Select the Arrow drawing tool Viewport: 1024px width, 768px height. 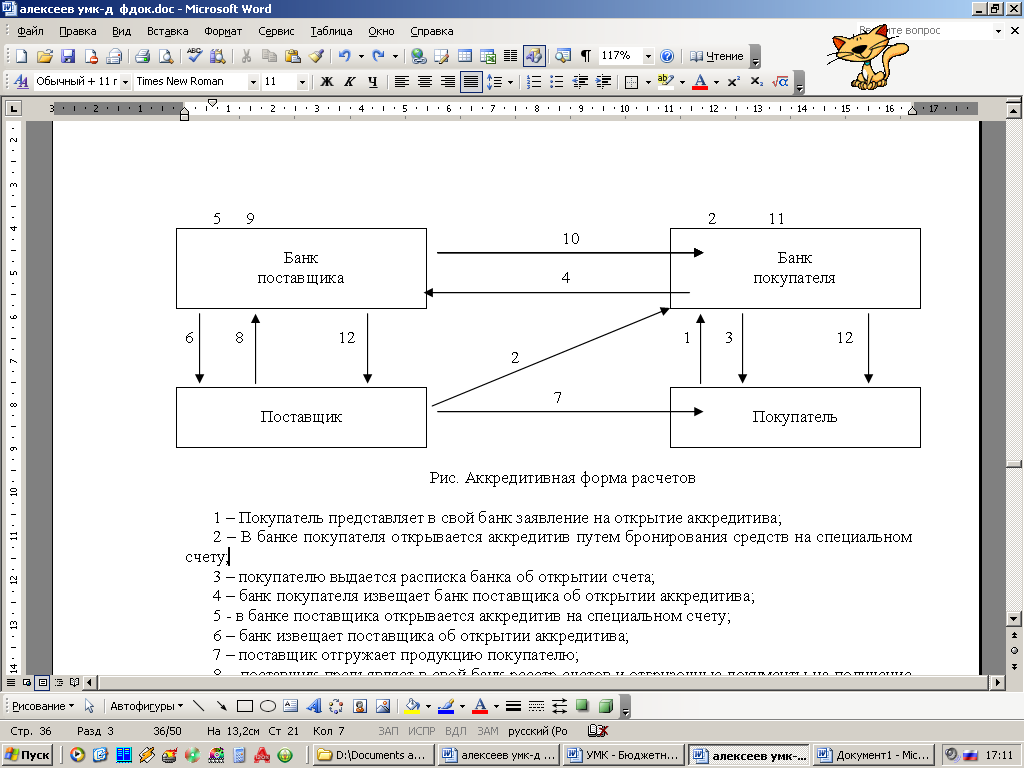point(221,706)
